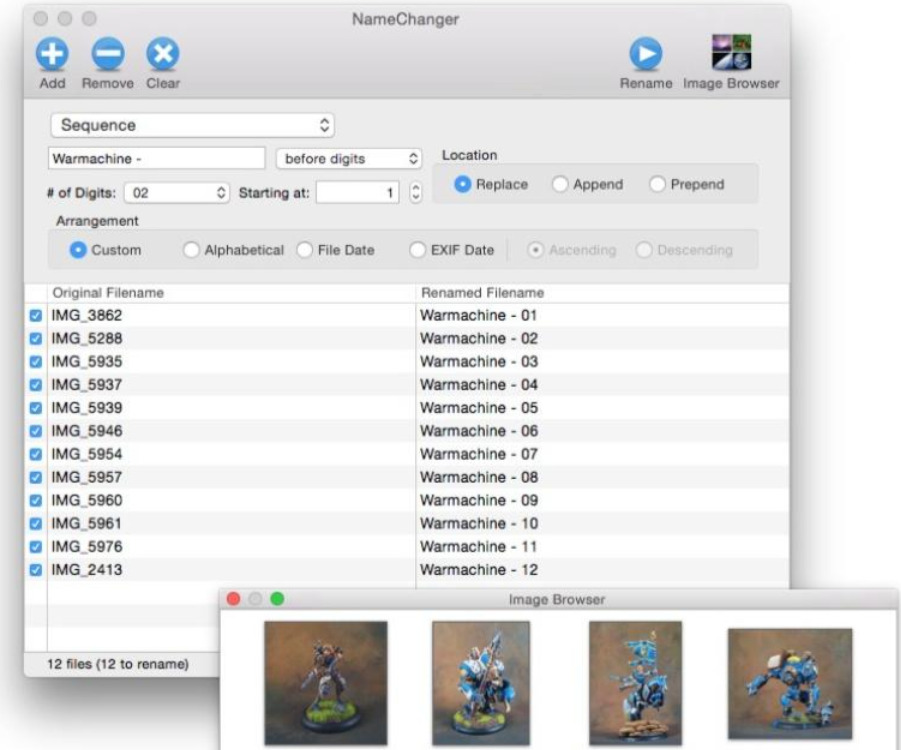
Task: Toggle the IMG_5939 checkbox
Action: coord(36,408)
